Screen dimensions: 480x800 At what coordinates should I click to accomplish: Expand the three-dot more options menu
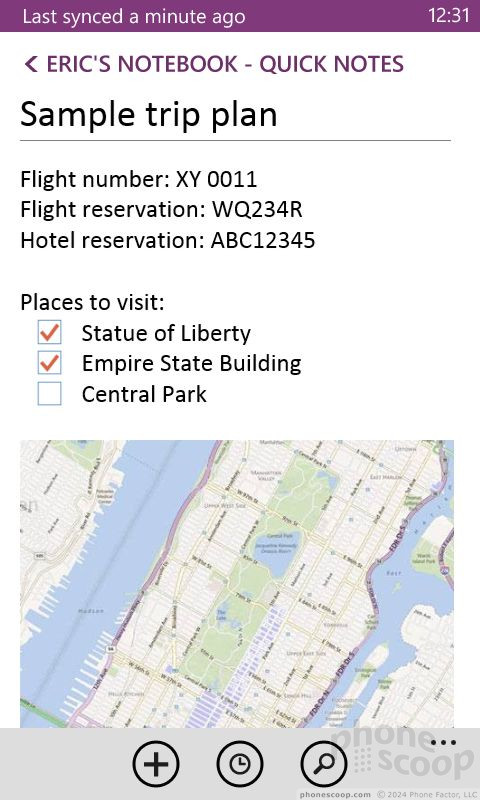tap(443, 742)
